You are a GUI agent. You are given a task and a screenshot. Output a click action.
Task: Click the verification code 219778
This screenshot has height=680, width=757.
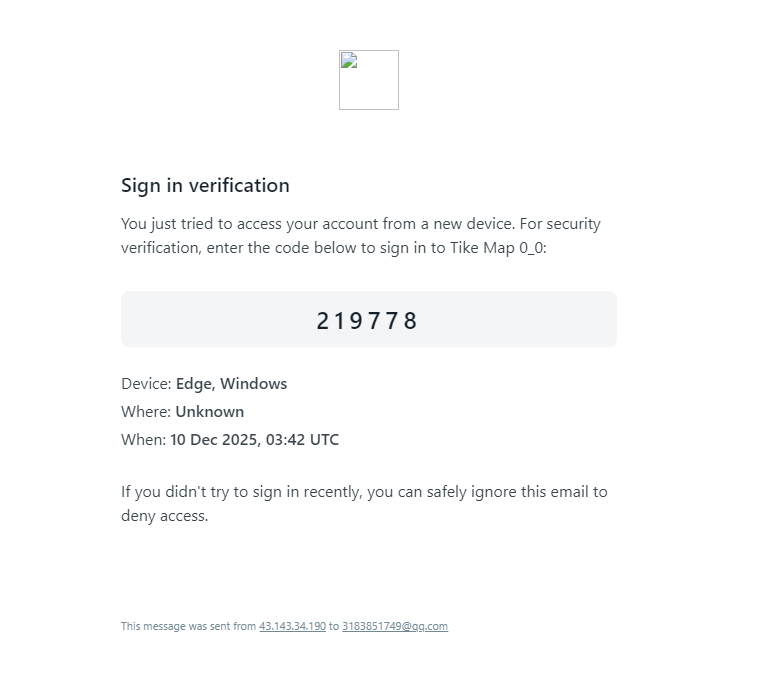pyautogui.click(x=368, y=321)
